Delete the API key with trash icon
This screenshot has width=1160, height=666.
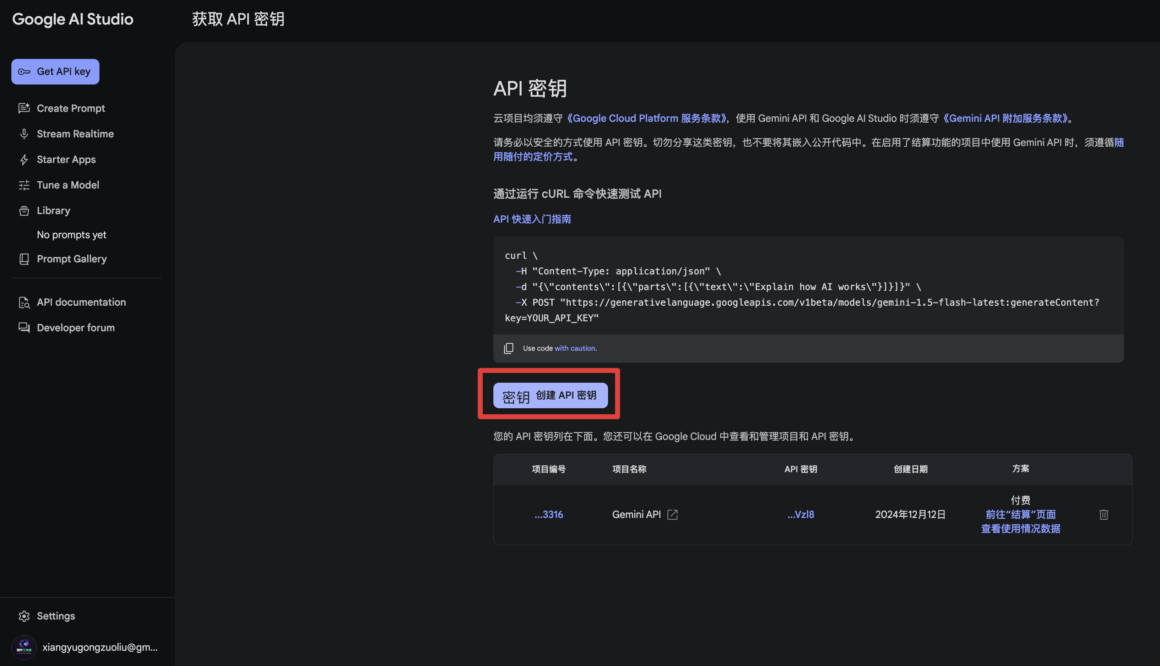pyautogui.click(x=1104, y=515)
